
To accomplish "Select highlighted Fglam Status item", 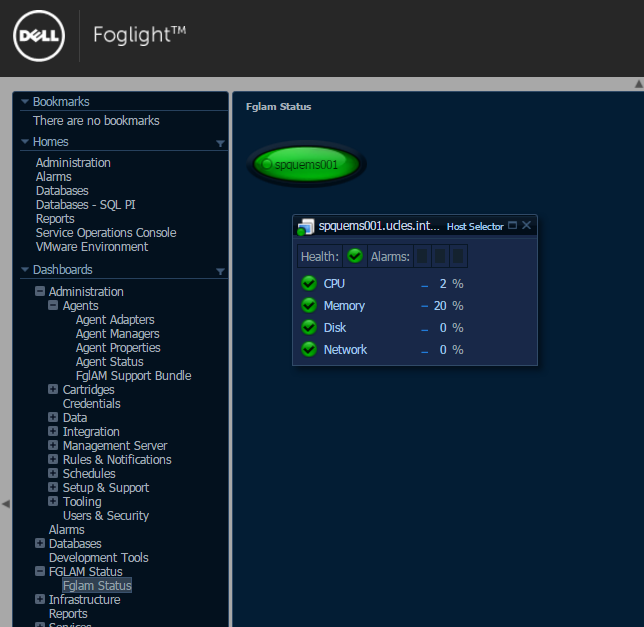I will (x=97, y=585).
